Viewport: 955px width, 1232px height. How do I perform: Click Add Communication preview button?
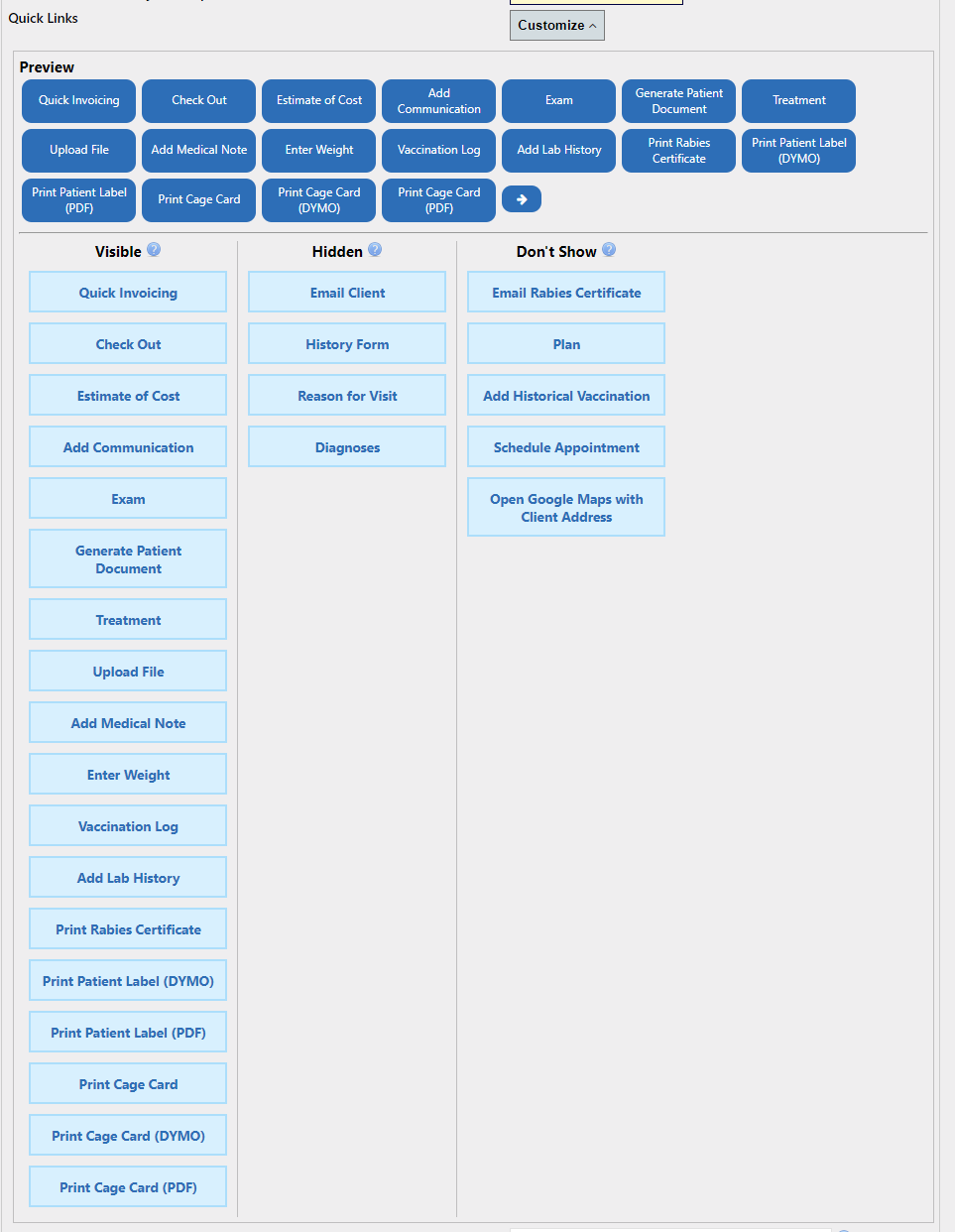[x=439, y=101]
